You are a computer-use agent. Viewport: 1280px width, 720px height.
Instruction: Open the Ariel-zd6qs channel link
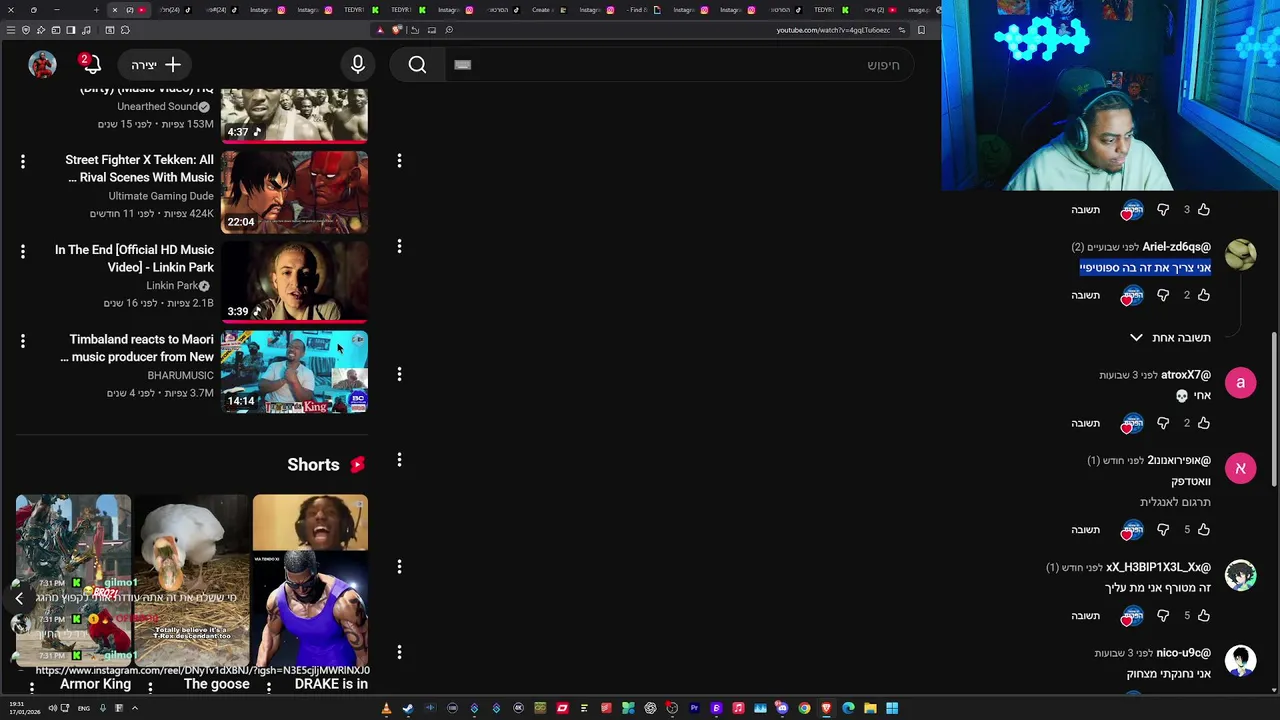click(x=1176, y=247)
